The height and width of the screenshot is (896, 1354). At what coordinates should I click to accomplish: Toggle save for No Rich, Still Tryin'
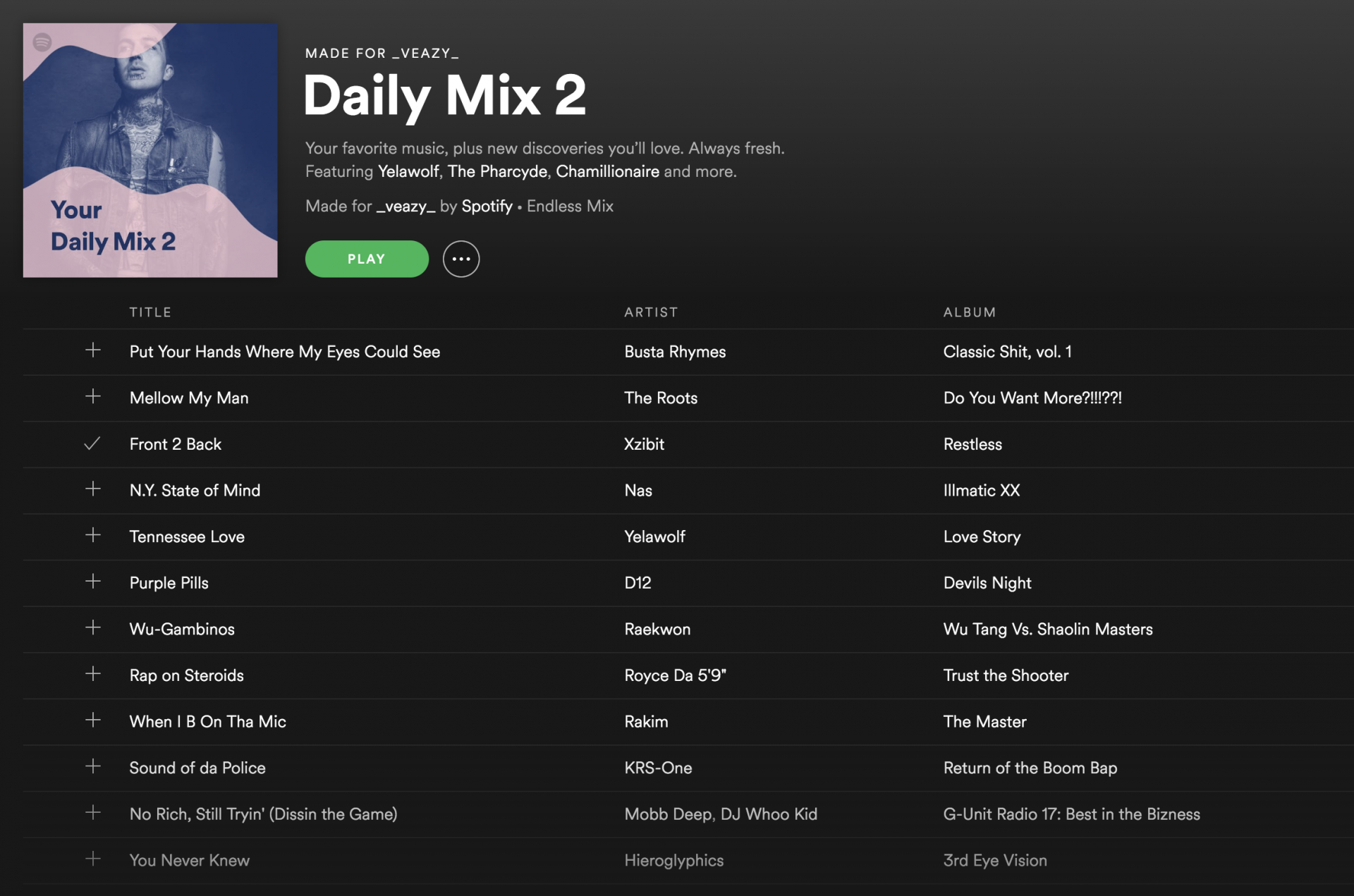pos(92,812)
